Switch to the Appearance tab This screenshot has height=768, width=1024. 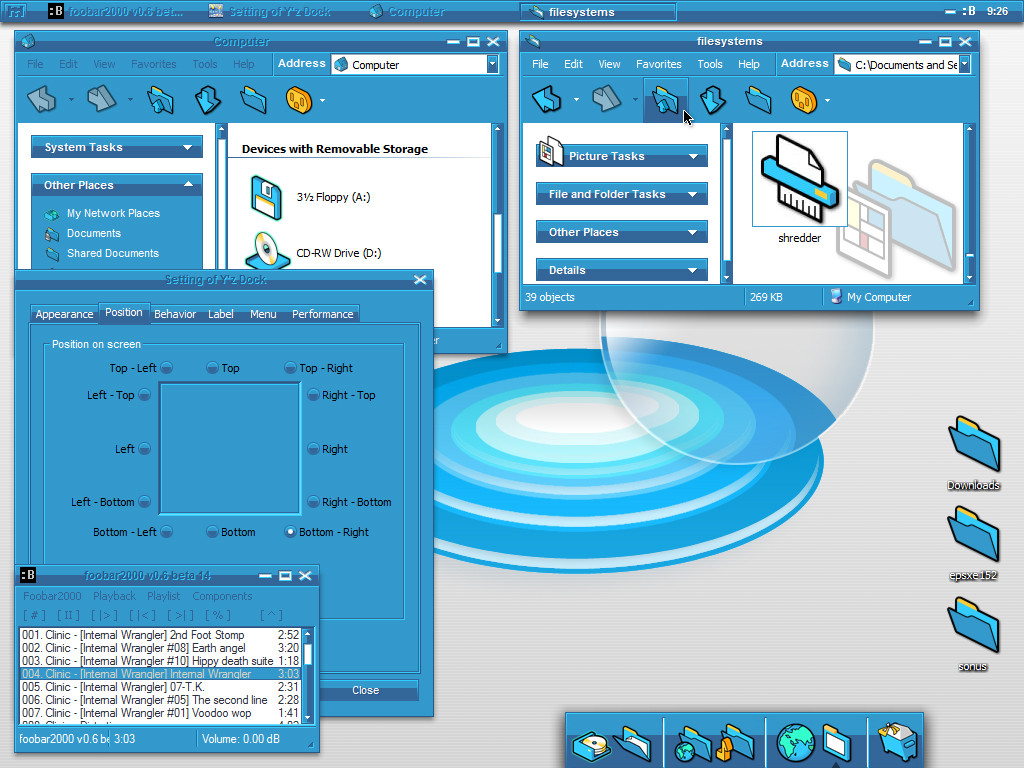pos(64,314)
